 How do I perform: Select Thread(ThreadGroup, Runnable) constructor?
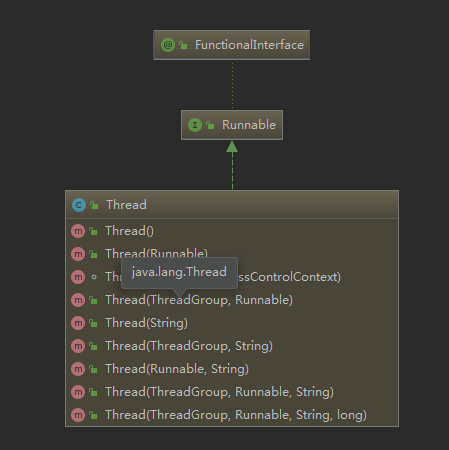[232, 300]
